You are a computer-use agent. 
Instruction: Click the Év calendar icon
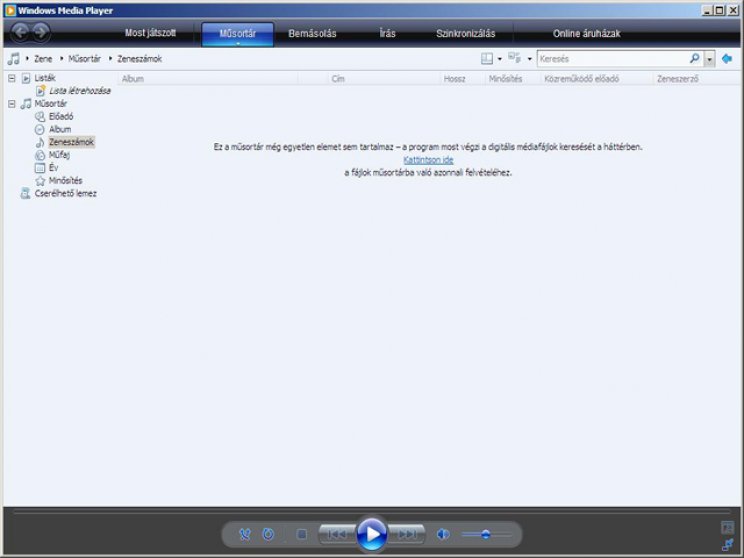[x=40, y=168]
